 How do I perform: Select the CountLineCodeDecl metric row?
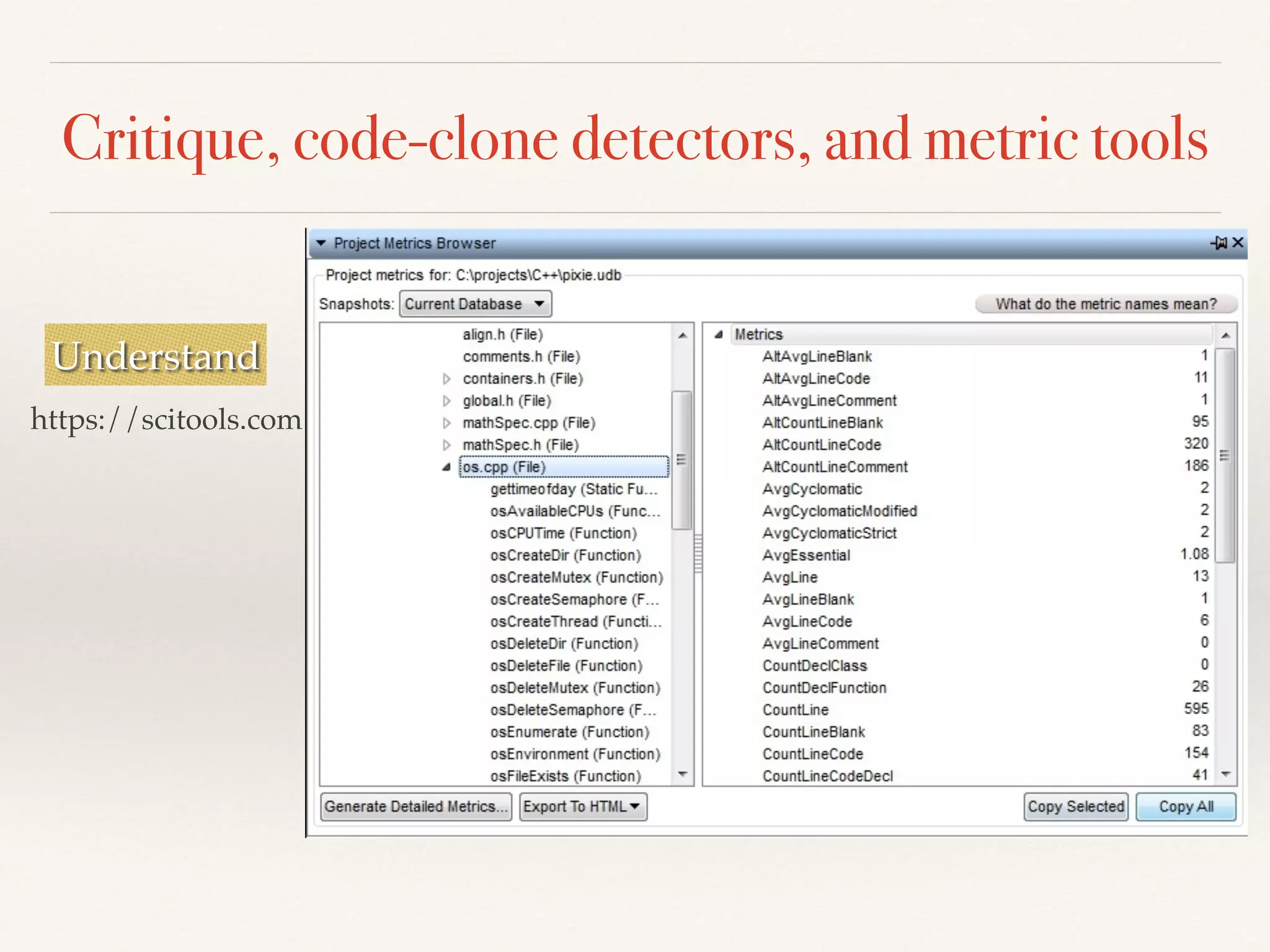point(985,776)
